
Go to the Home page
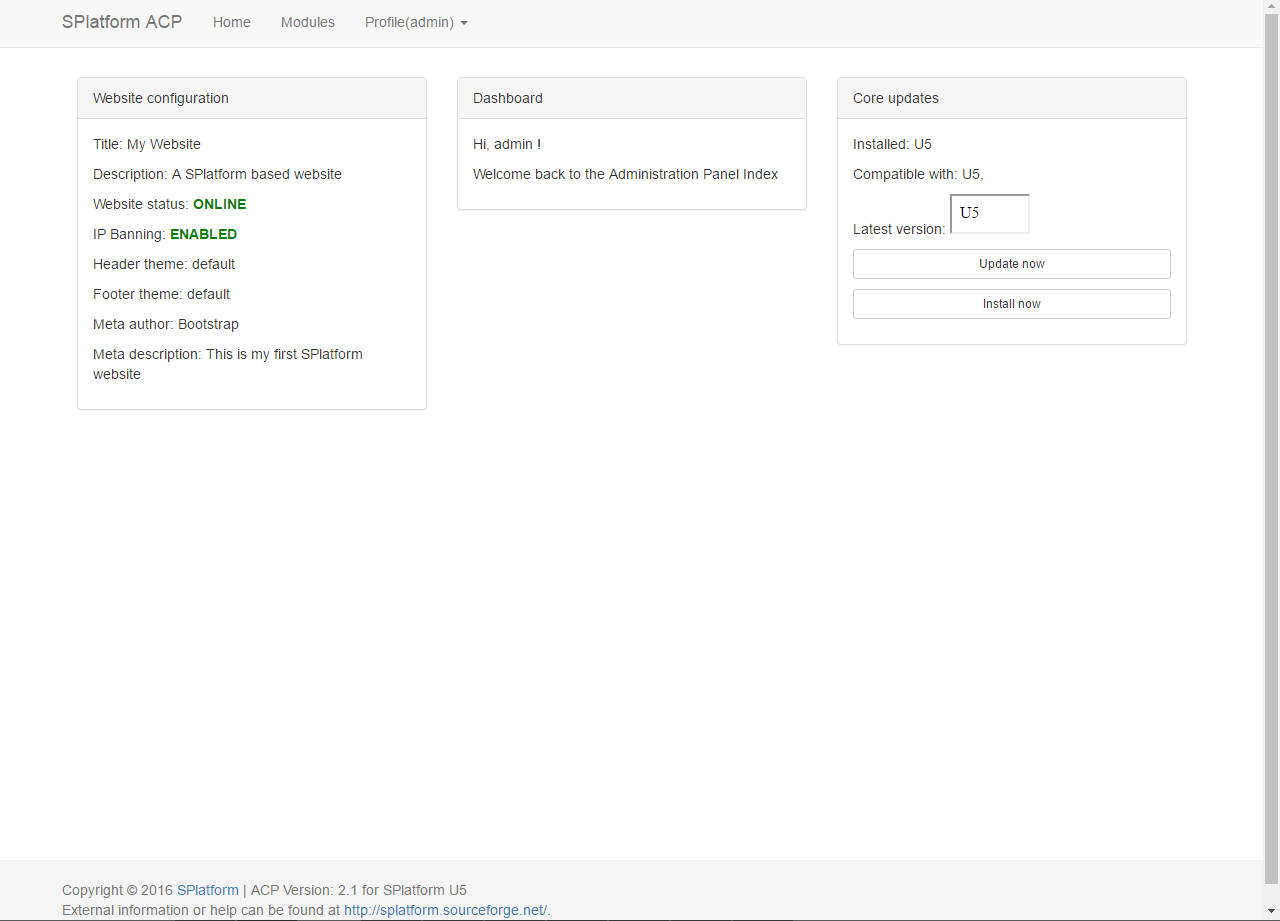point(232,22)
